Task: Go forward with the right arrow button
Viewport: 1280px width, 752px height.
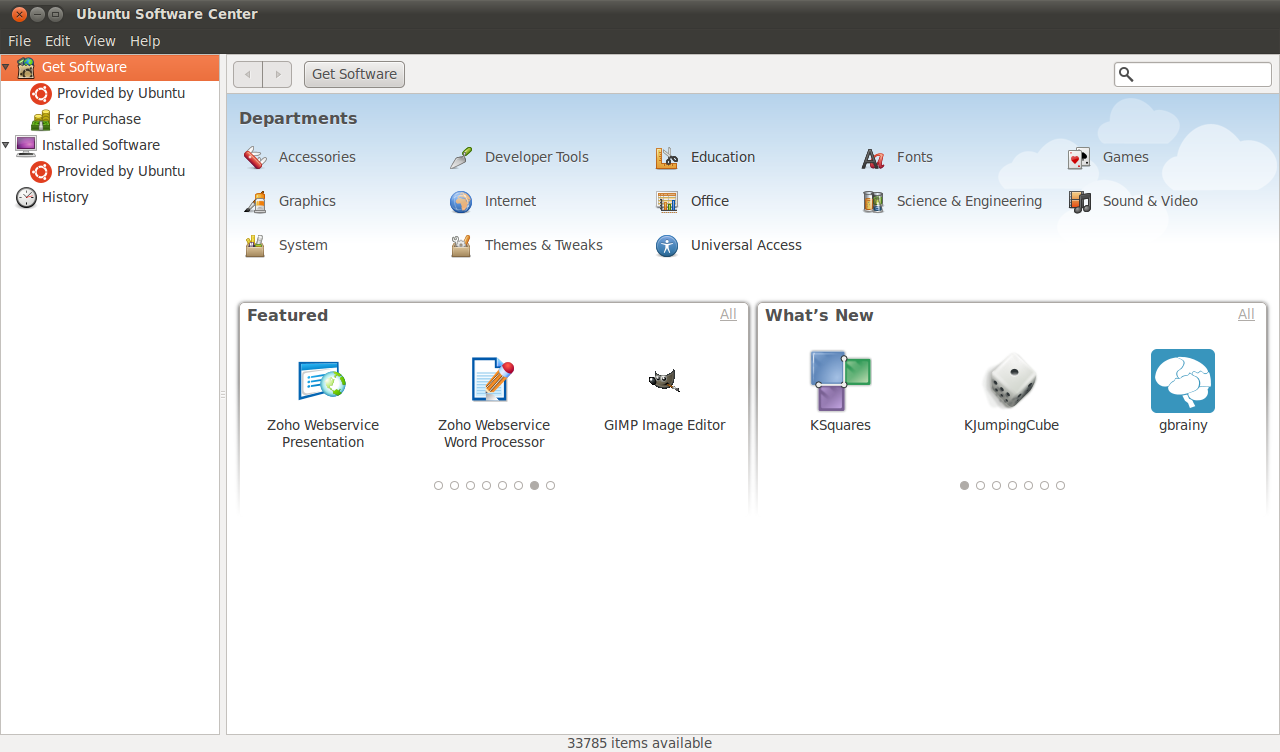Action: point(277,74)
